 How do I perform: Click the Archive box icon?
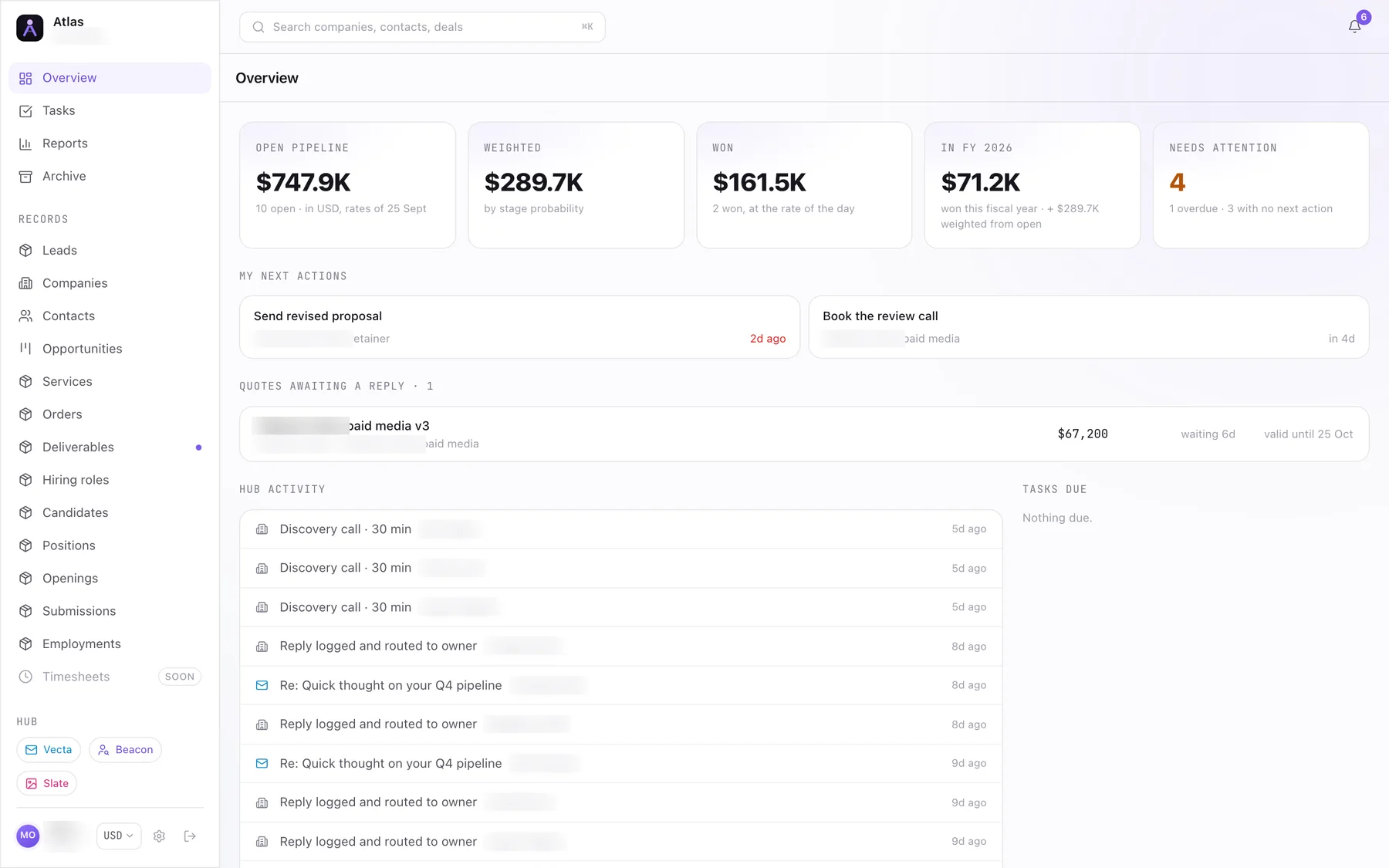25,177
